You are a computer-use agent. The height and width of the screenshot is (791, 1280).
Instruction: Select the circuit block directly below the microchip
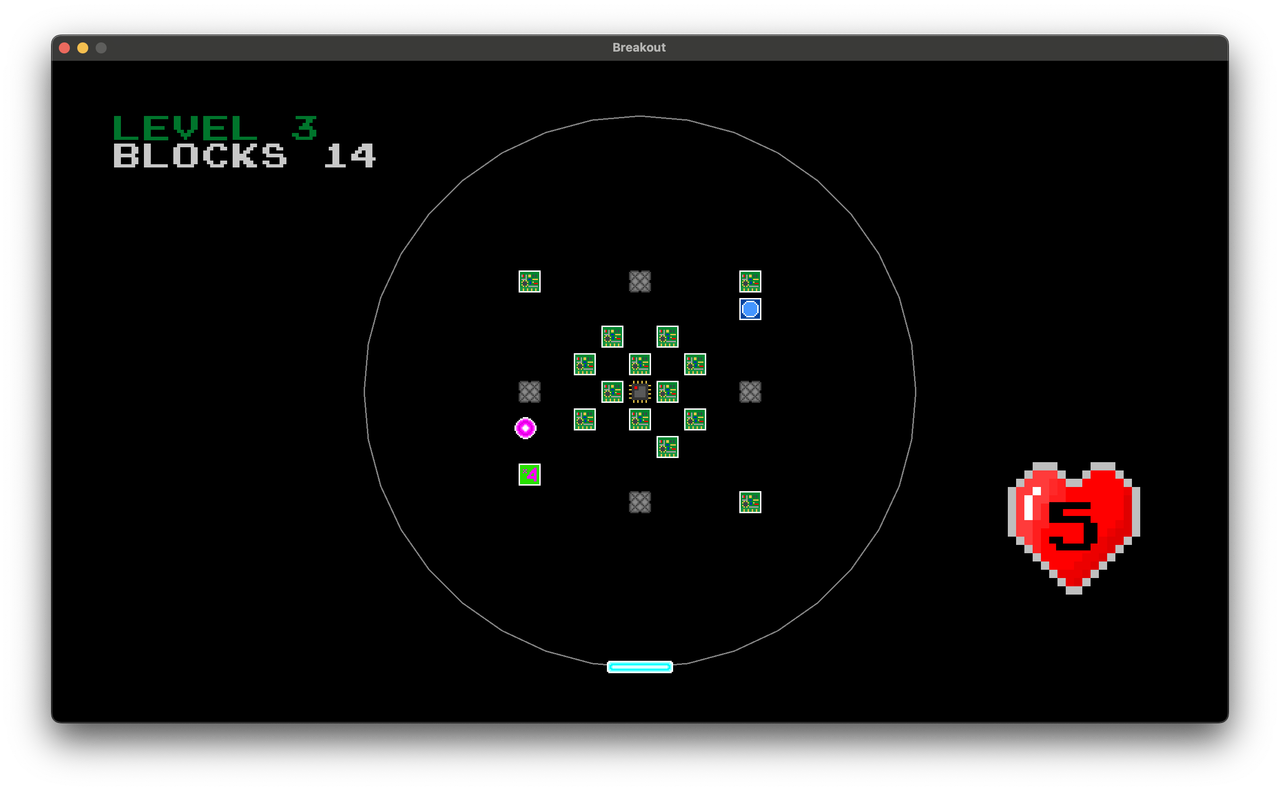[x=640, y=419]
